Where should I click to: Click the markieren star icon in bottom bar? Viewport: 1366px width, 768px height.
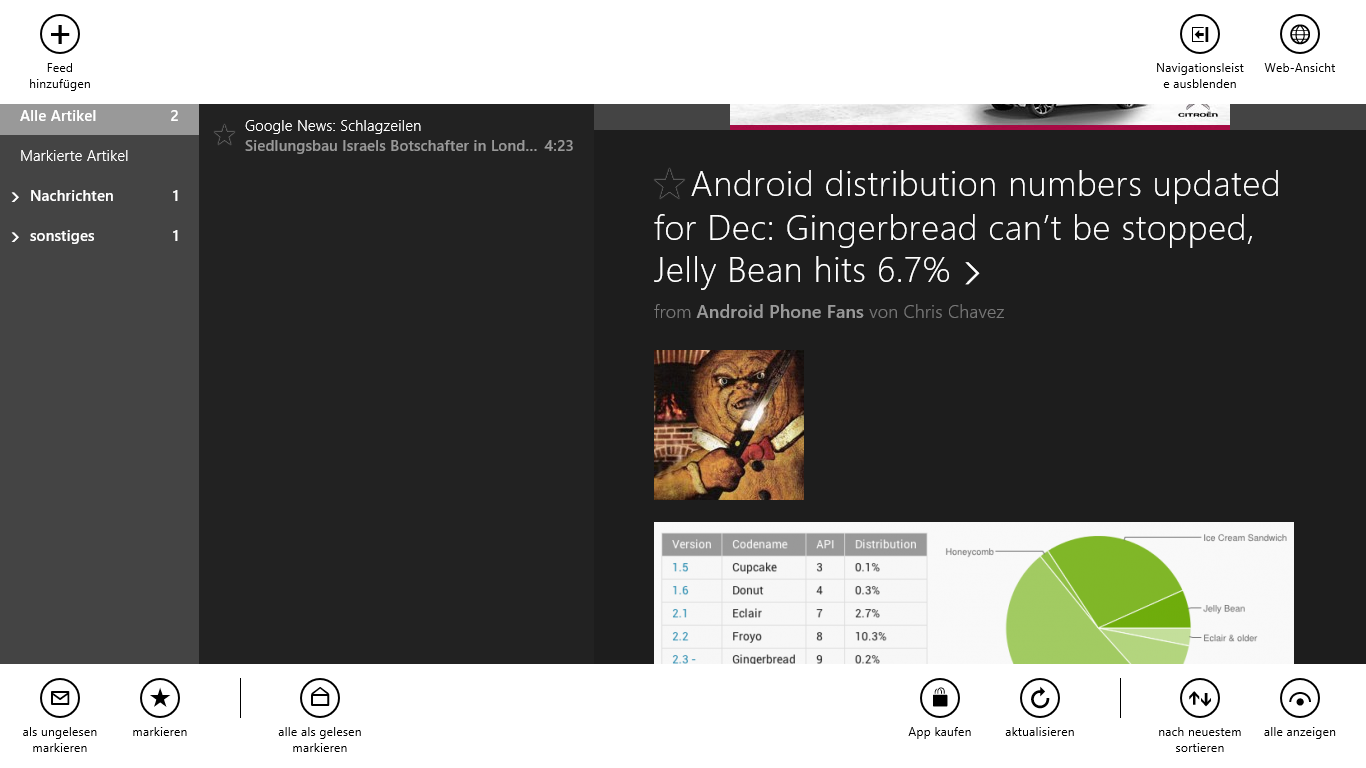coord(160,698)
